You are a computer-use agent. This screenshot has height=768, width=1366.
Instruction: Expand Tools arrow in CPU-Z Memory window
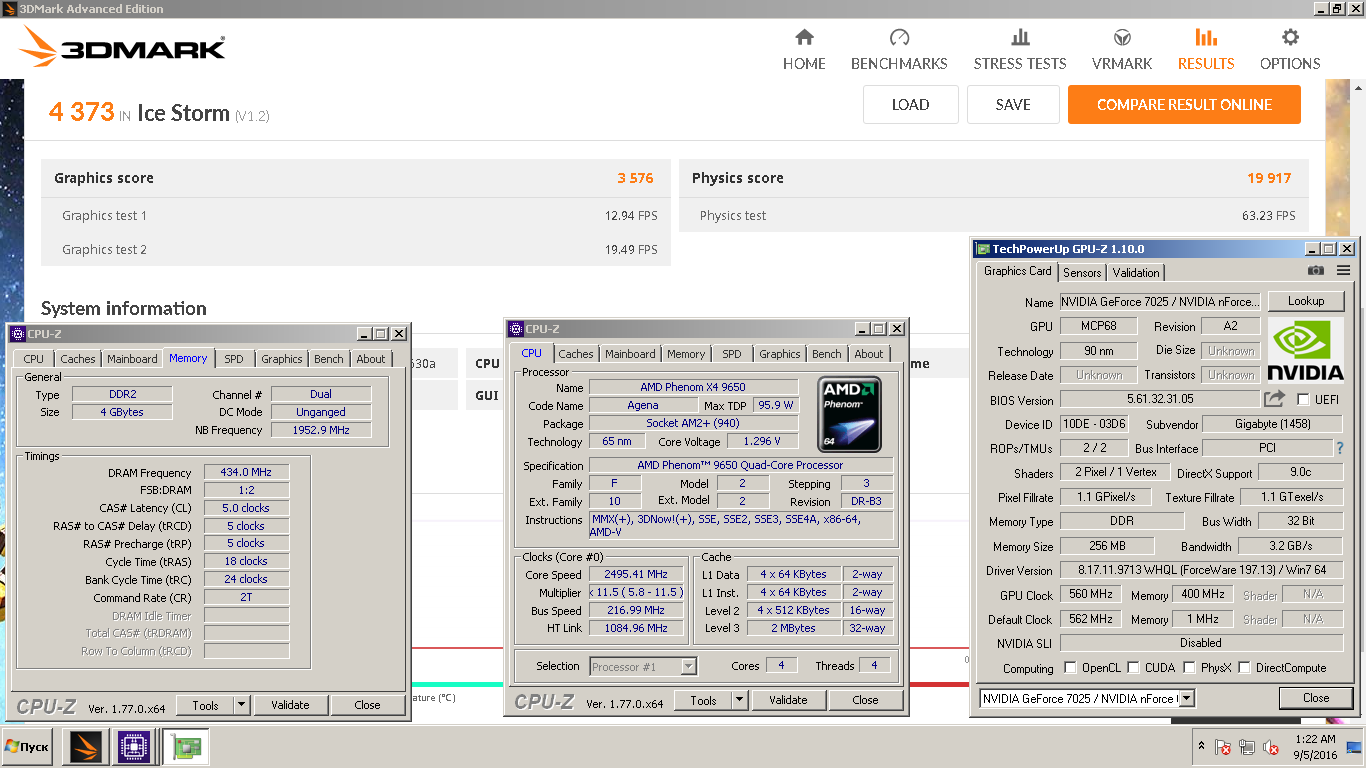[241, 705]
